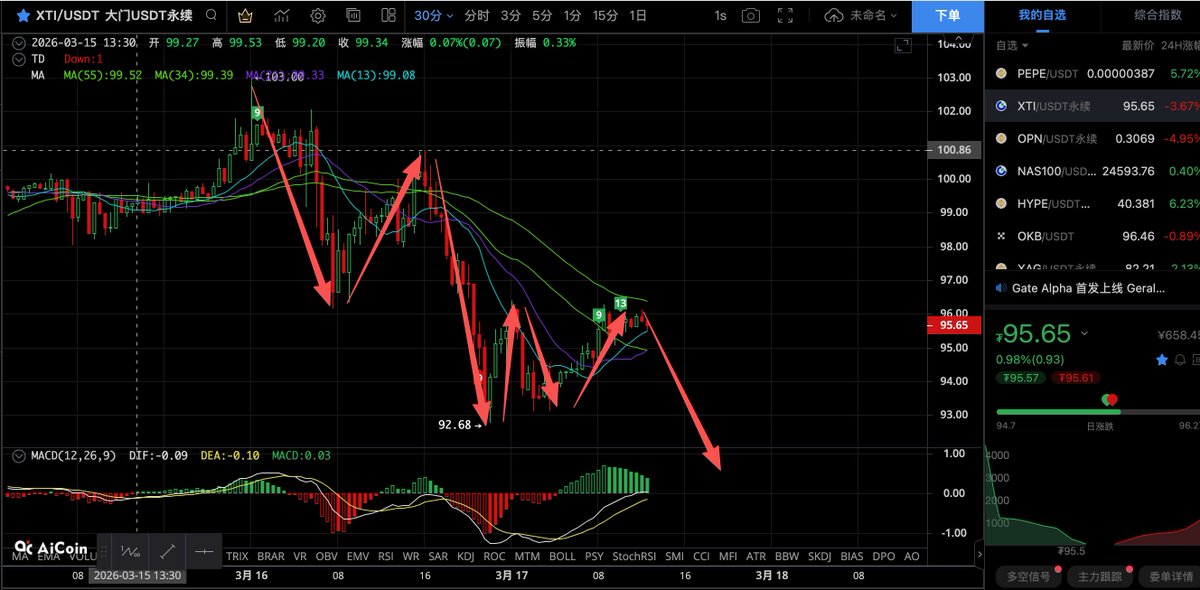Click the OKB exchange icon

[x=1003, y=236]
